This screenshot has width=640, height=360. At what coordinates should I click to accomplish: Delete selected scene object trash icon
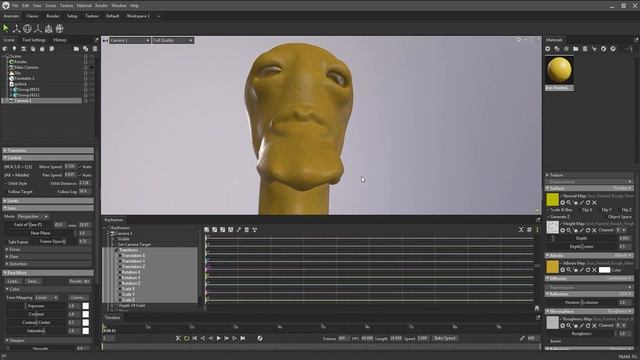click(95, 49)
